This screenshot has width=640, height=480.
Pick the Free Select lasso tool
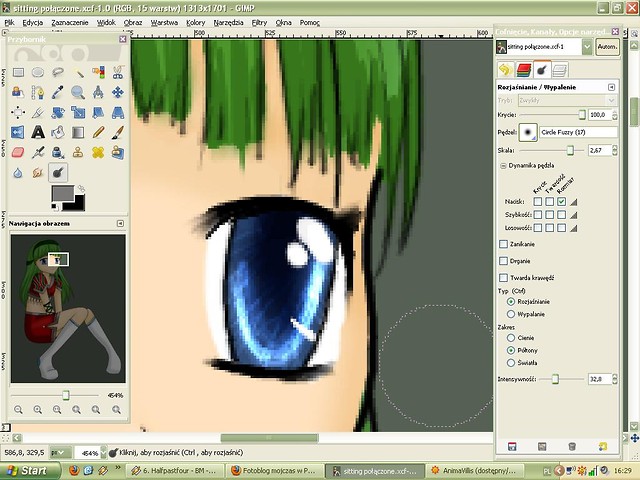tap(58, 73)
